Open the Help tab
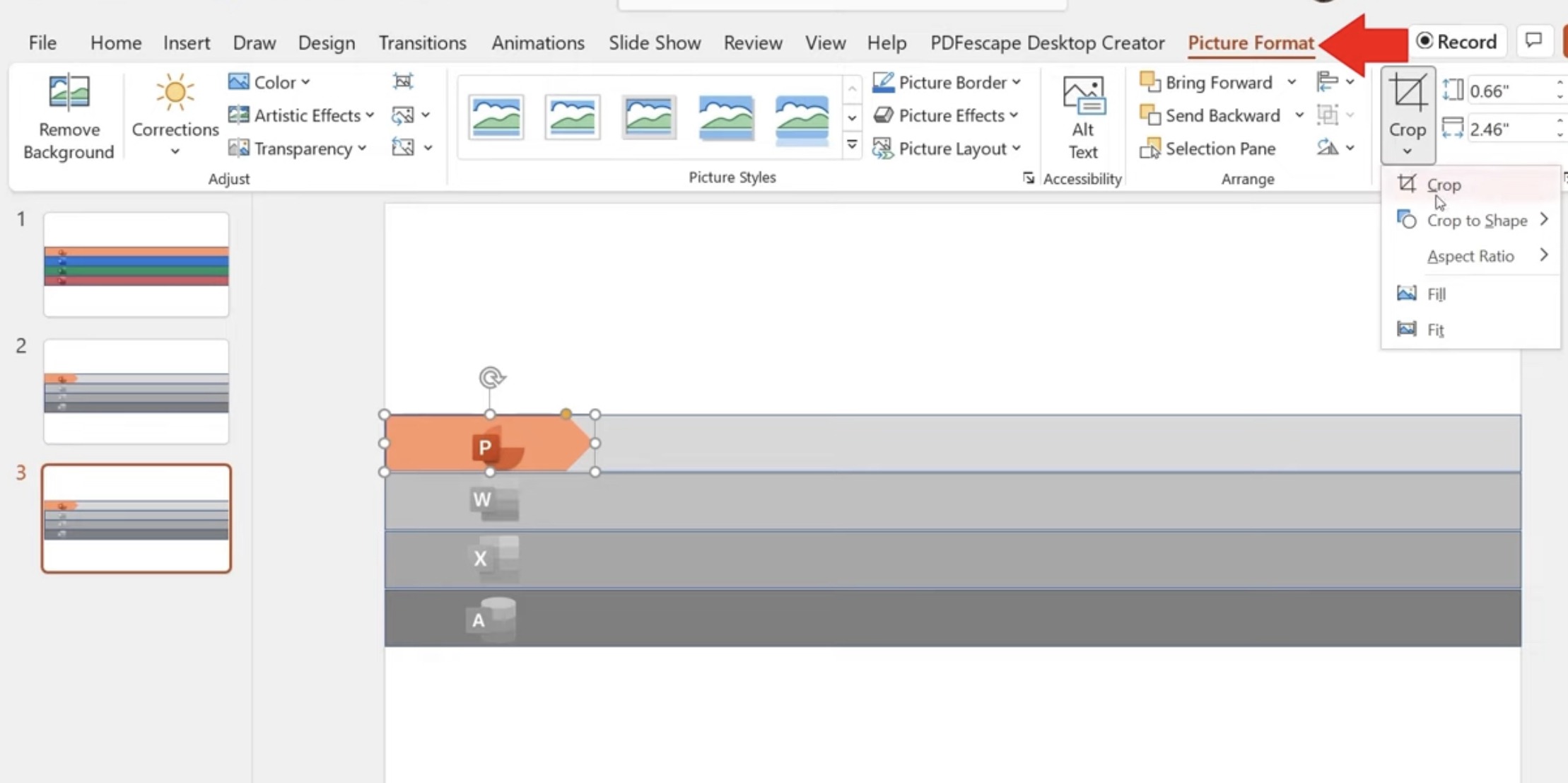 click(887, 42)
